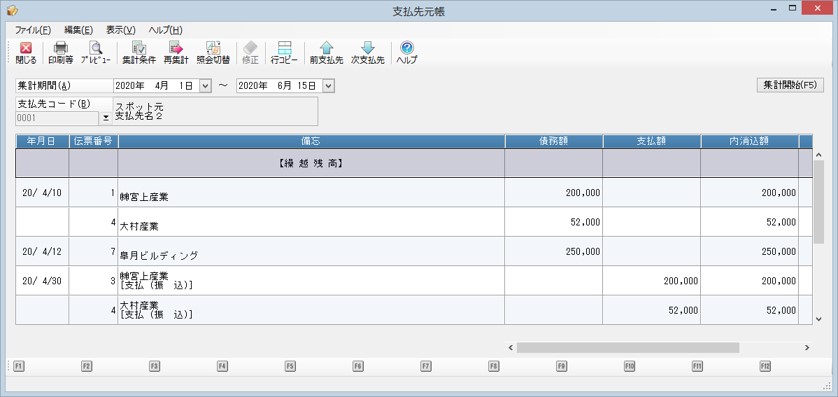Click the F1 function key button
The width and height of the screenshot is (838, 397).
pos(19,366)
